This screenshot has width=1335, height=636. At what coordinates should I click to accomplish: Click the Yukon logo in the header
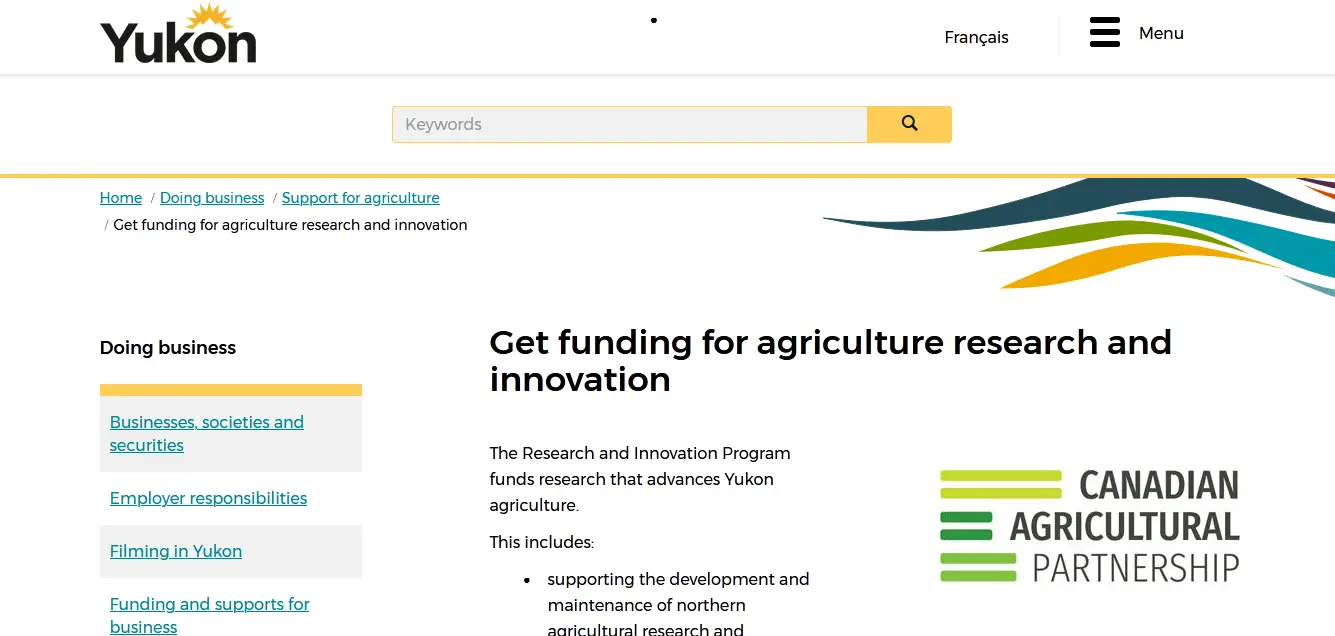tap(178, 35)
